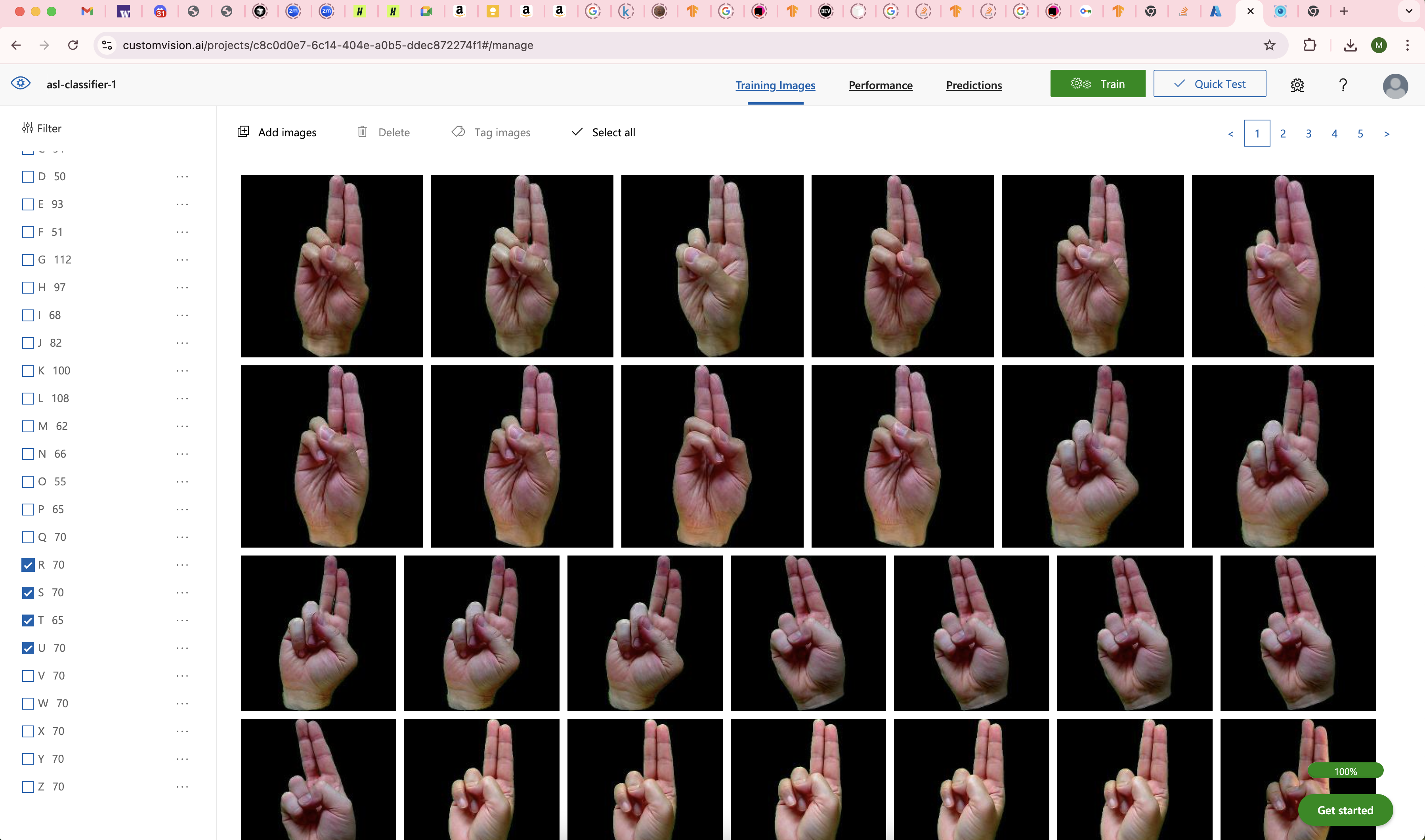
Task: Go to page 3 of images
Action: (x=1308, y=134)
